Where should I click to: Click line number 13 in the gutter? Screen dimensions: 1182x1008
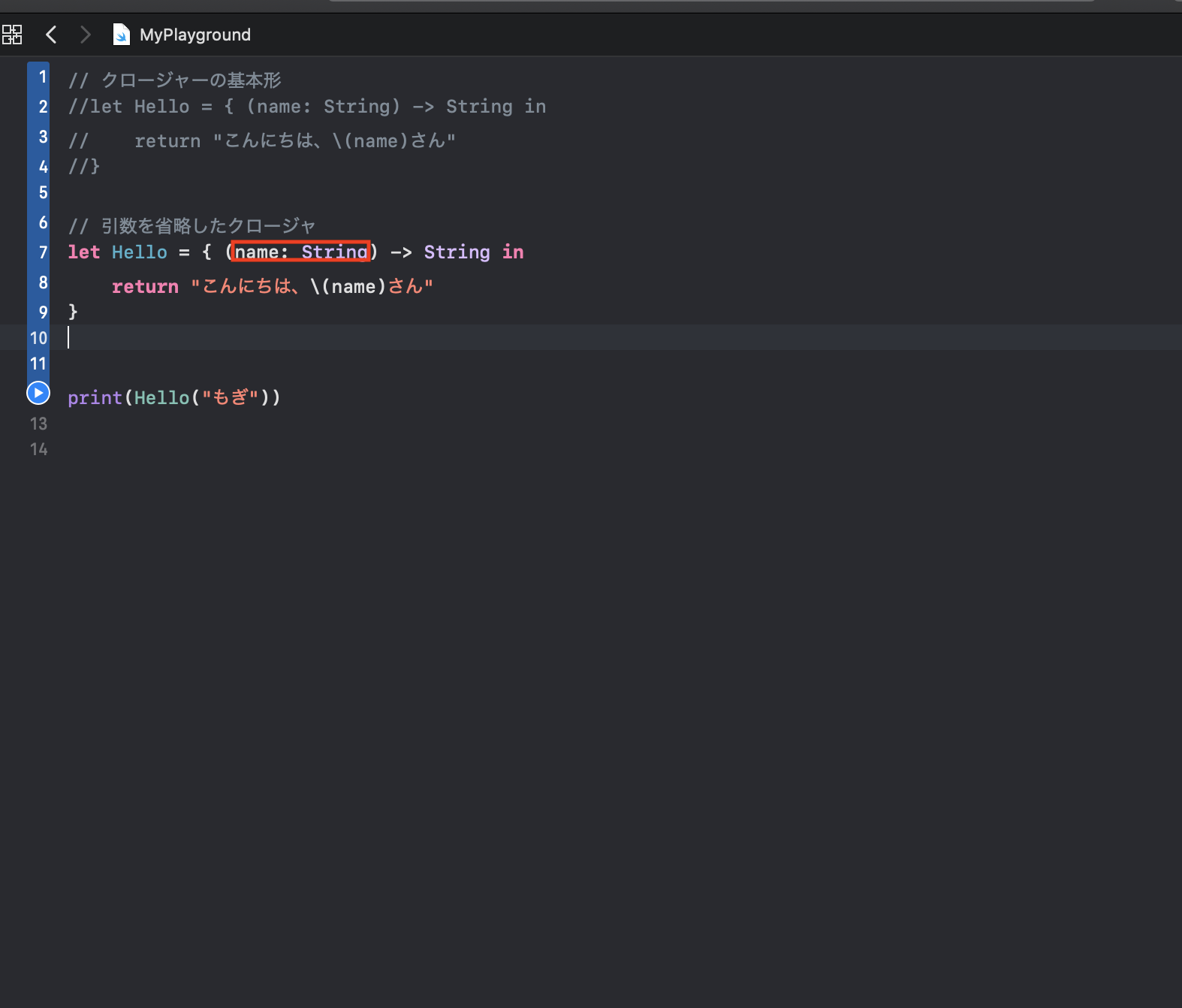pos(38,424)
